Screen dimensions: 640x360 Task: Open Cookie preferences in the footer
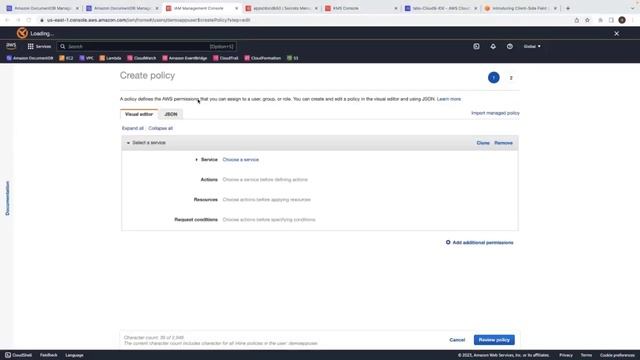617,355
